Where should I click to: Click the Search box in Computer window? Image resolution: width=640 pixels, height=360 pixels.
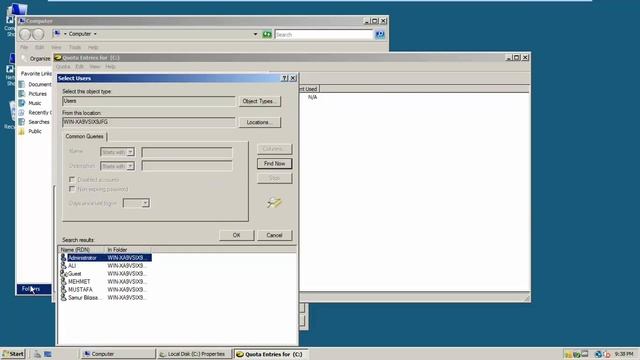324,35
